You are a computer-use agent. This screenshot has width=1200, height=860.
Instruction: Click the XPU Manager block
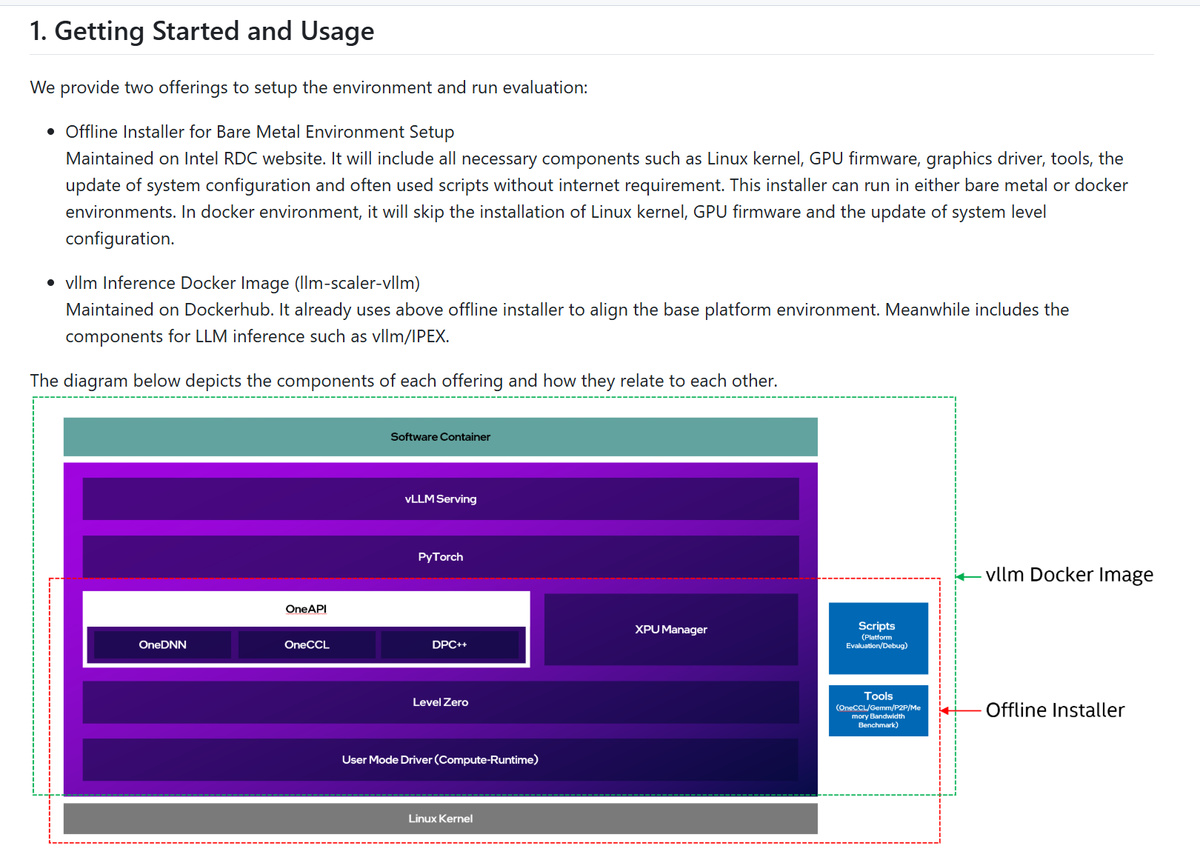click(x=671, y=630)
